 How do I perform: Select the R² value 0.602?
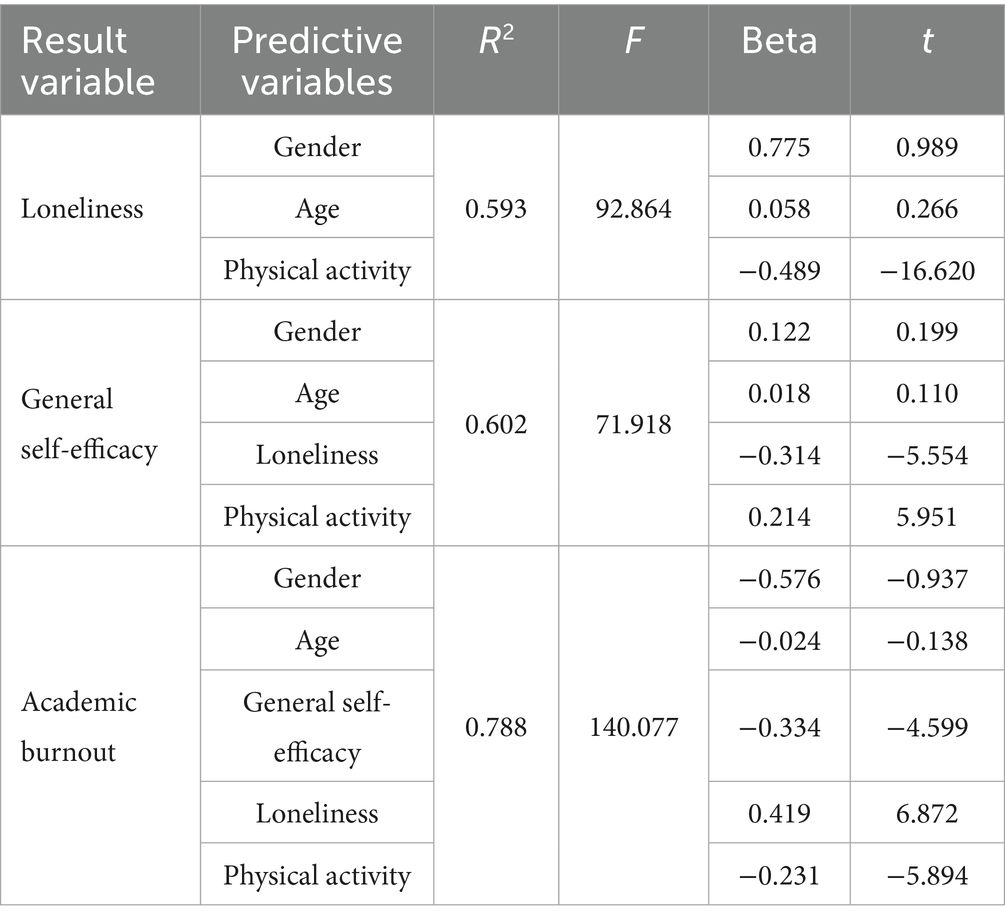point(495,424)
